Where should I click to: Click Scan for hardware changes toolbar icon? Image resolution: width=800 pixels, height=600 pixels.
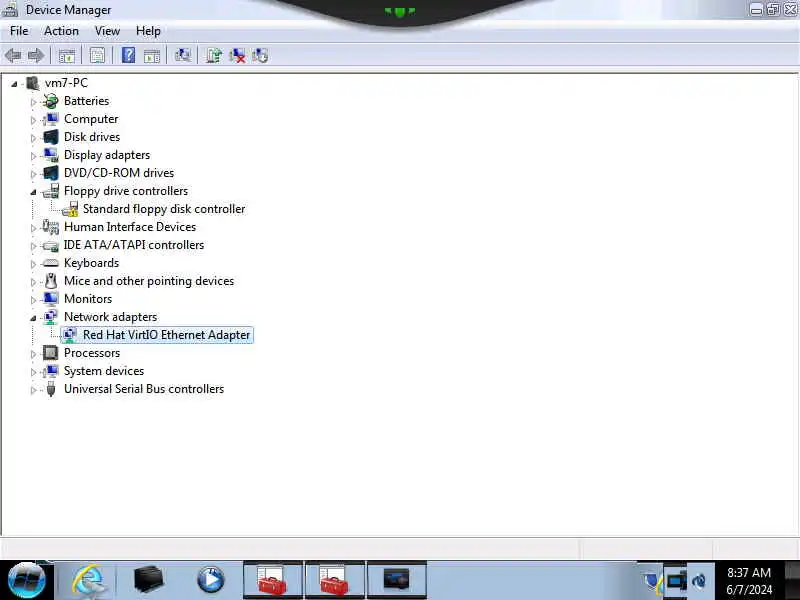coord(183,55)
